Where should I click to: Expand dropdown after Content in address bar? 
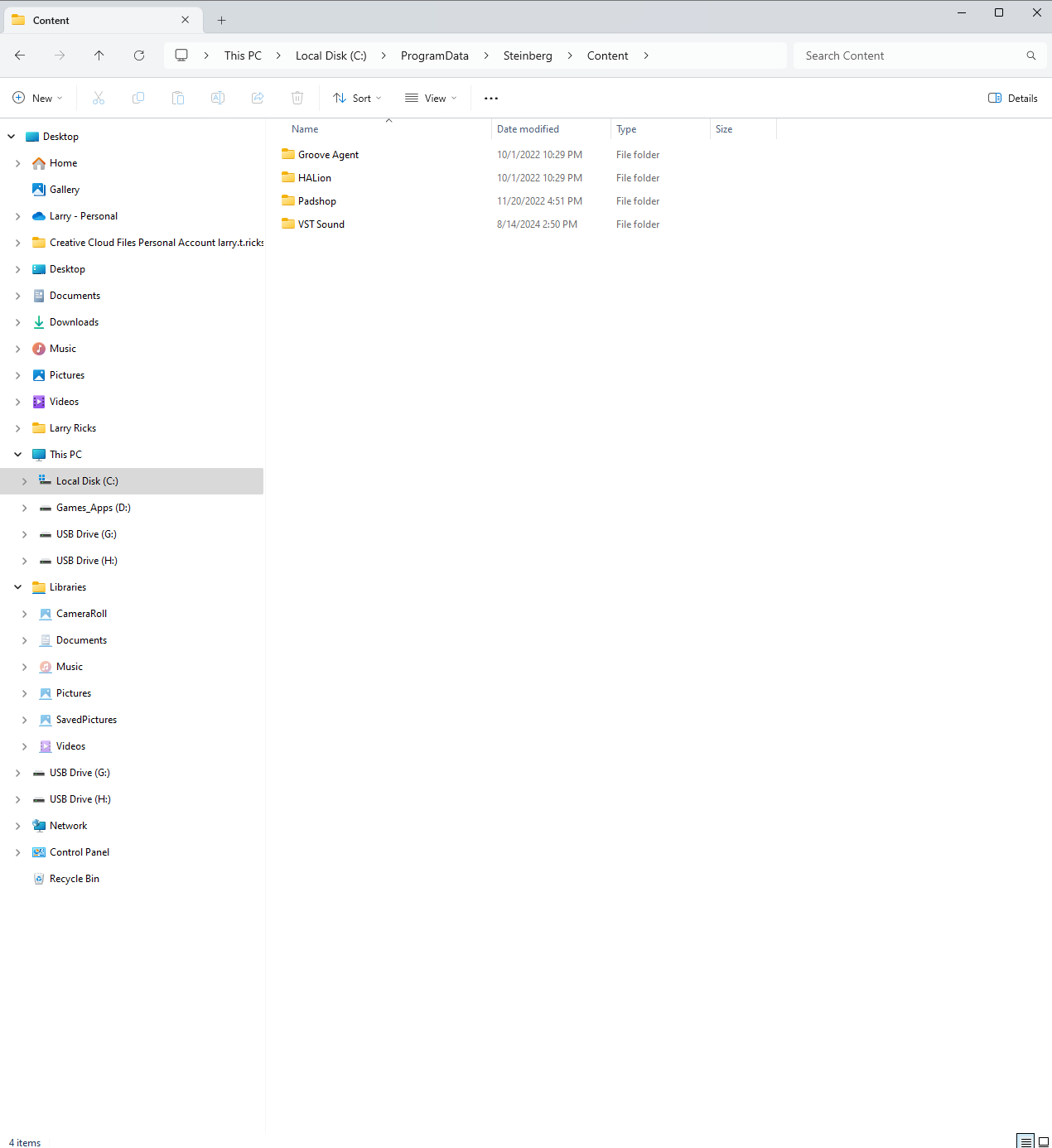pos(646,55)
